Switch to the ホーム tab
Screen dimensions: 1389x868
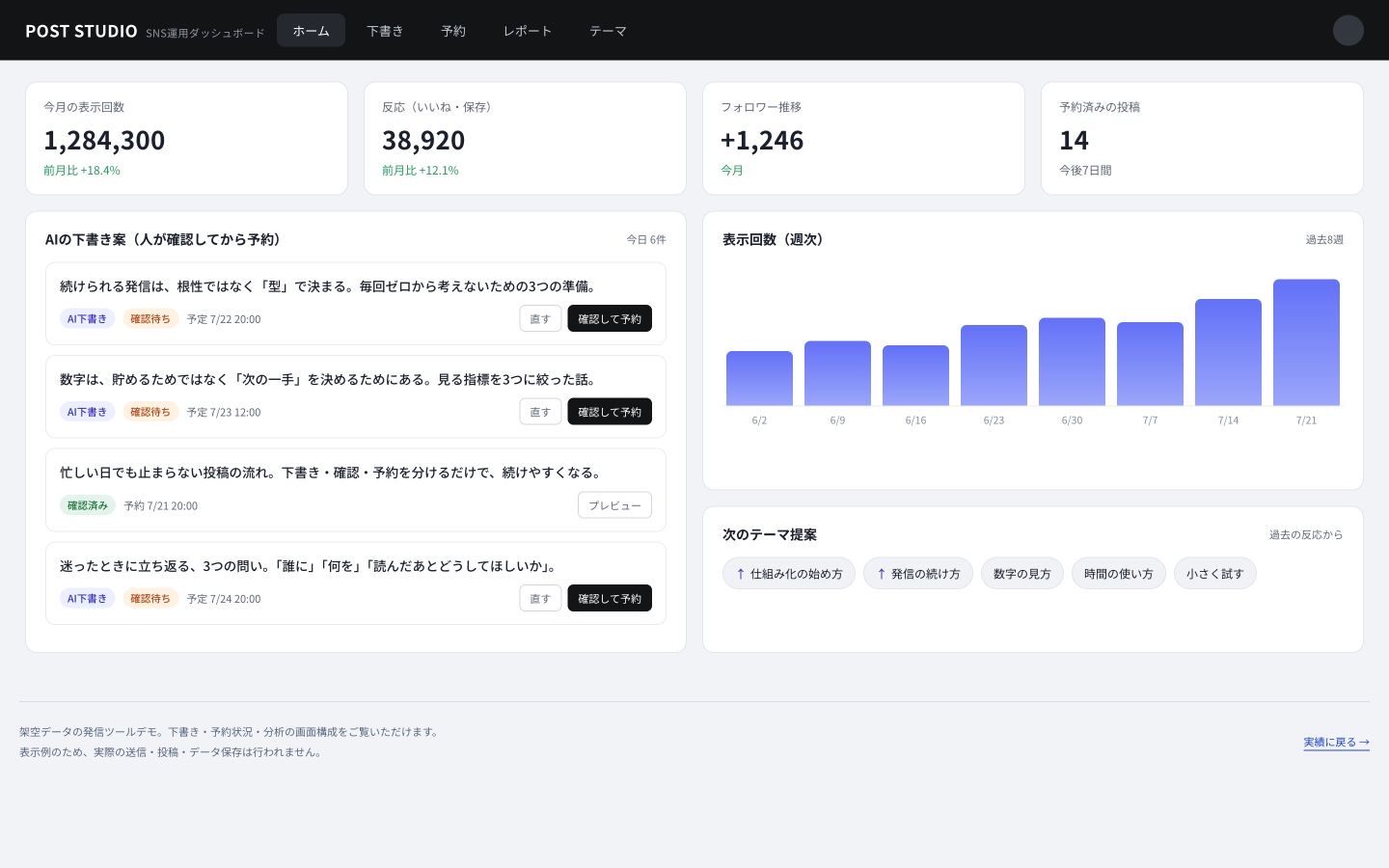click(311, 30)
